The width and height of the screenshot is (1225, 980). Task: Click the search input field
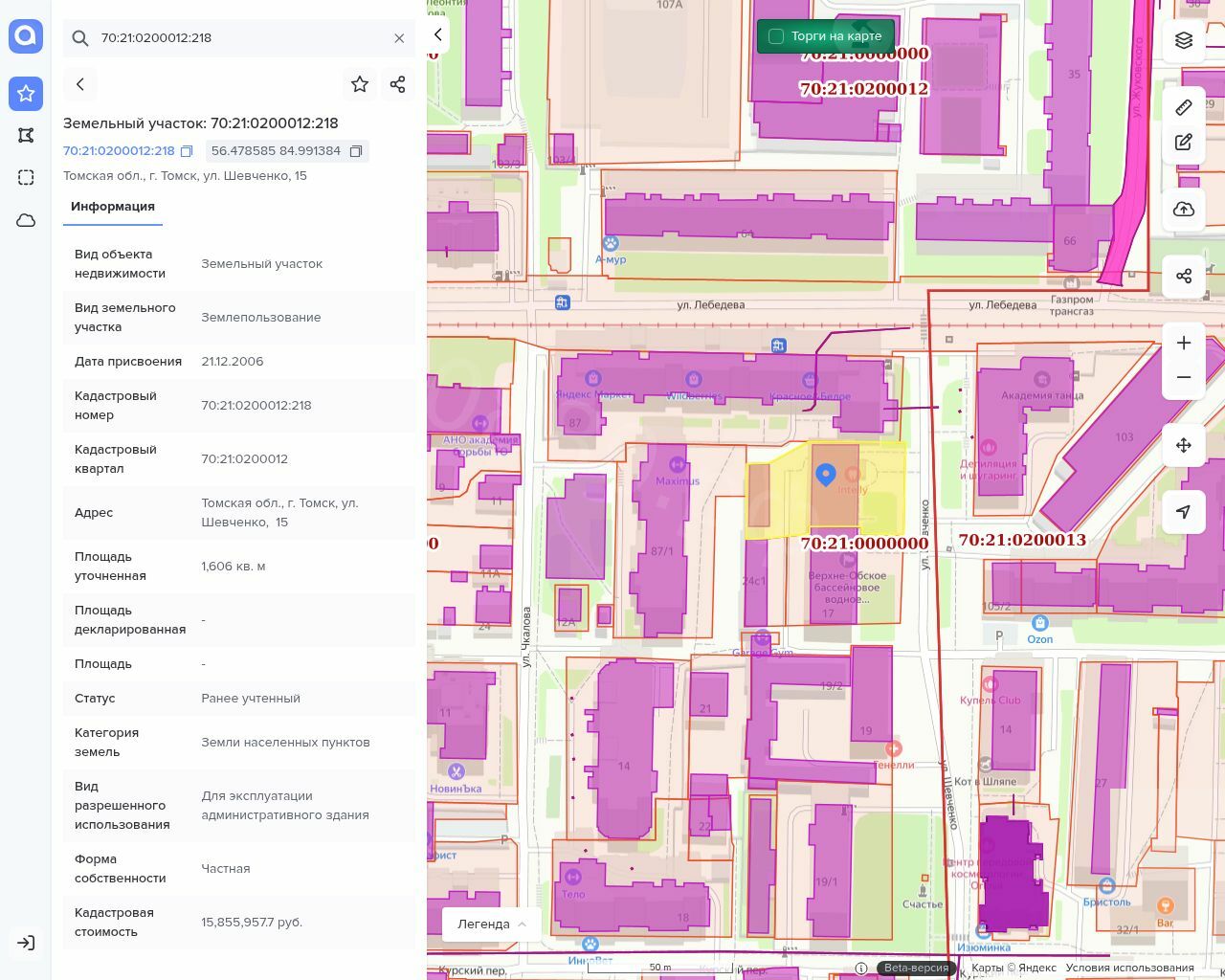click(239, 38)
